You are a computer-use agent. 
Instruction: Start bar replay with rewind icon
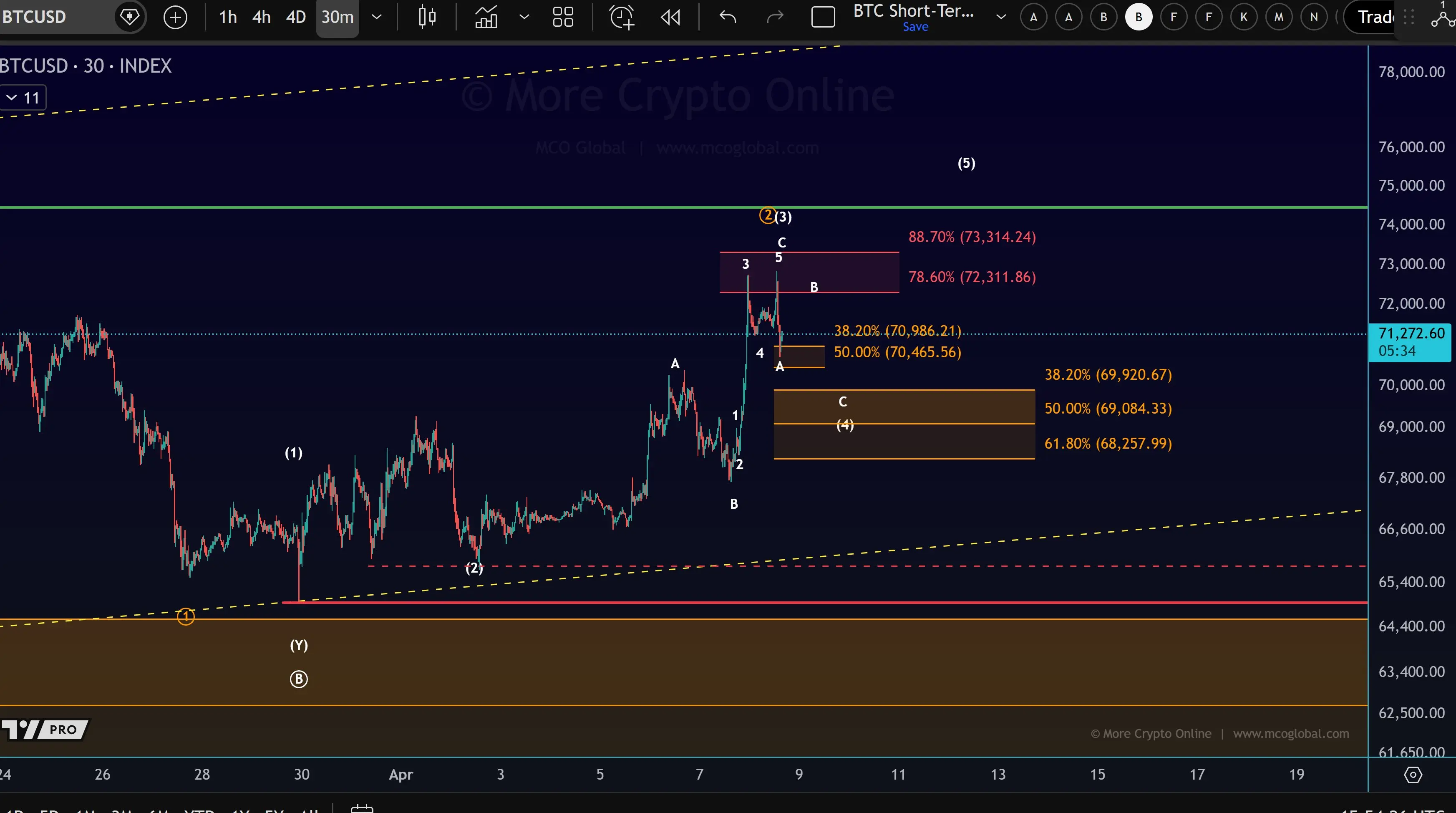[670, 17]
